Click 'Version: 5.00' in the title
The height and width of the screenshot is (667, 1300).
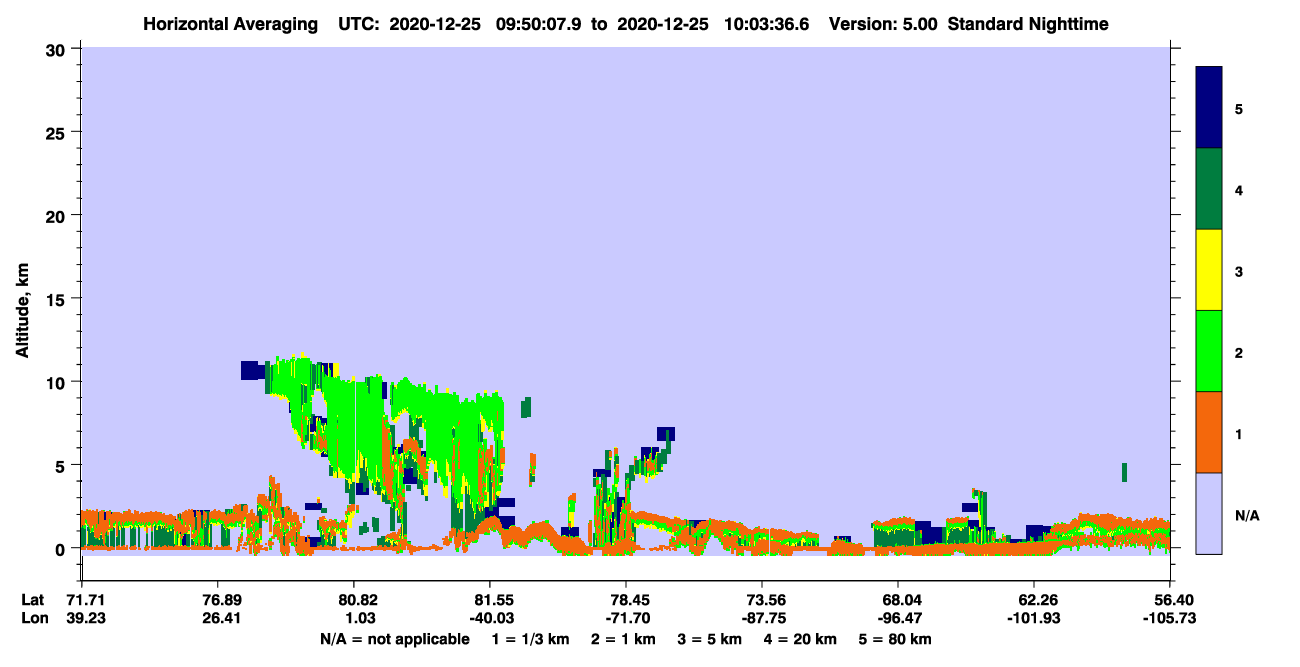click(x=883, y=24)
